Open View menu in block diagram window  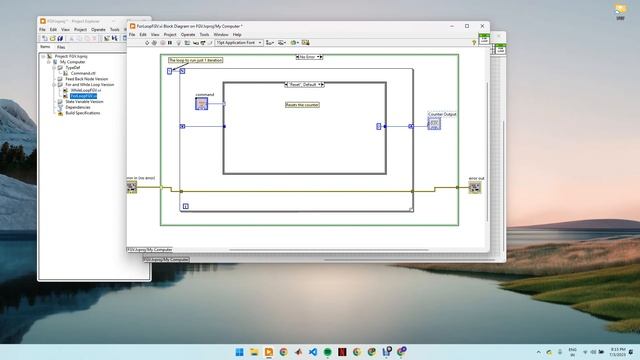155,35
